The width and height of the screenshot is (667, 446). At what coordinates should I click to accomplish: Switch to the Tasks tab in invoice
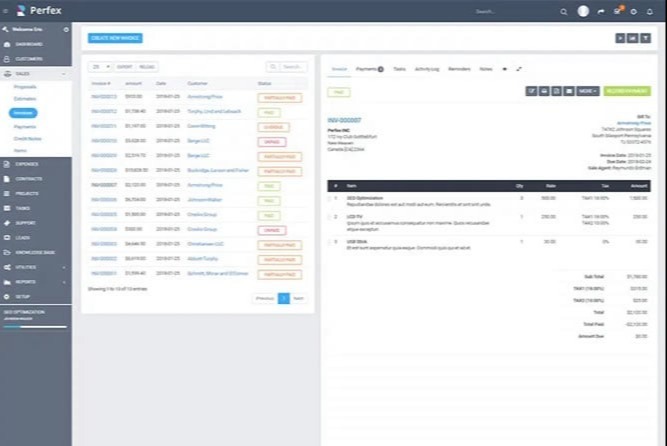coord(399,69)
